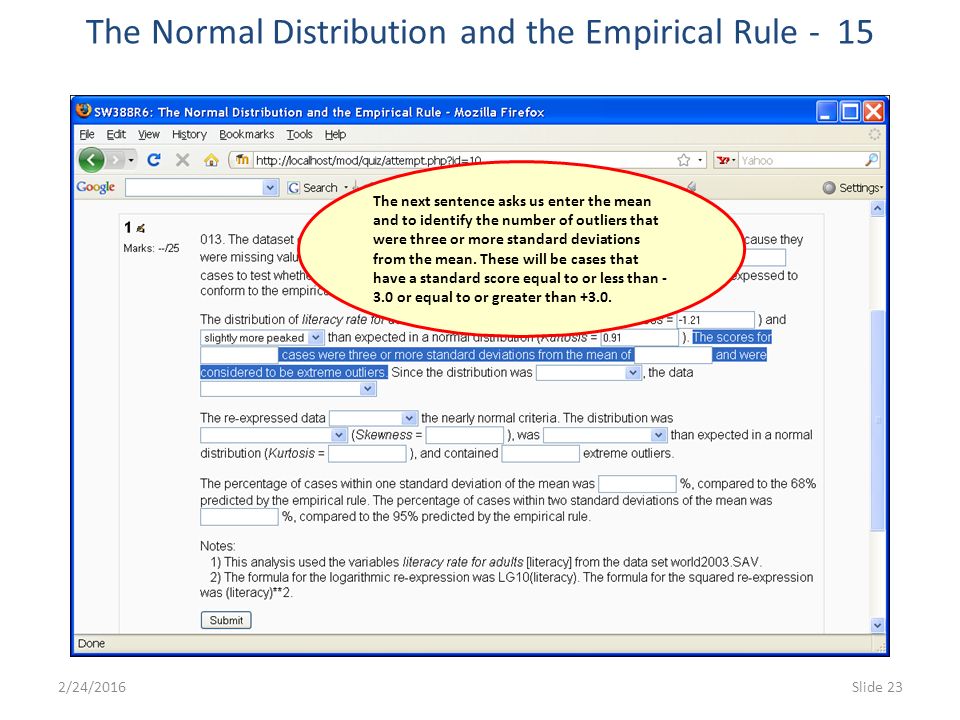This screenshot has width=960, height=720.
Task: Click the Firefox logo in title bar
Action: pos(83,111)
